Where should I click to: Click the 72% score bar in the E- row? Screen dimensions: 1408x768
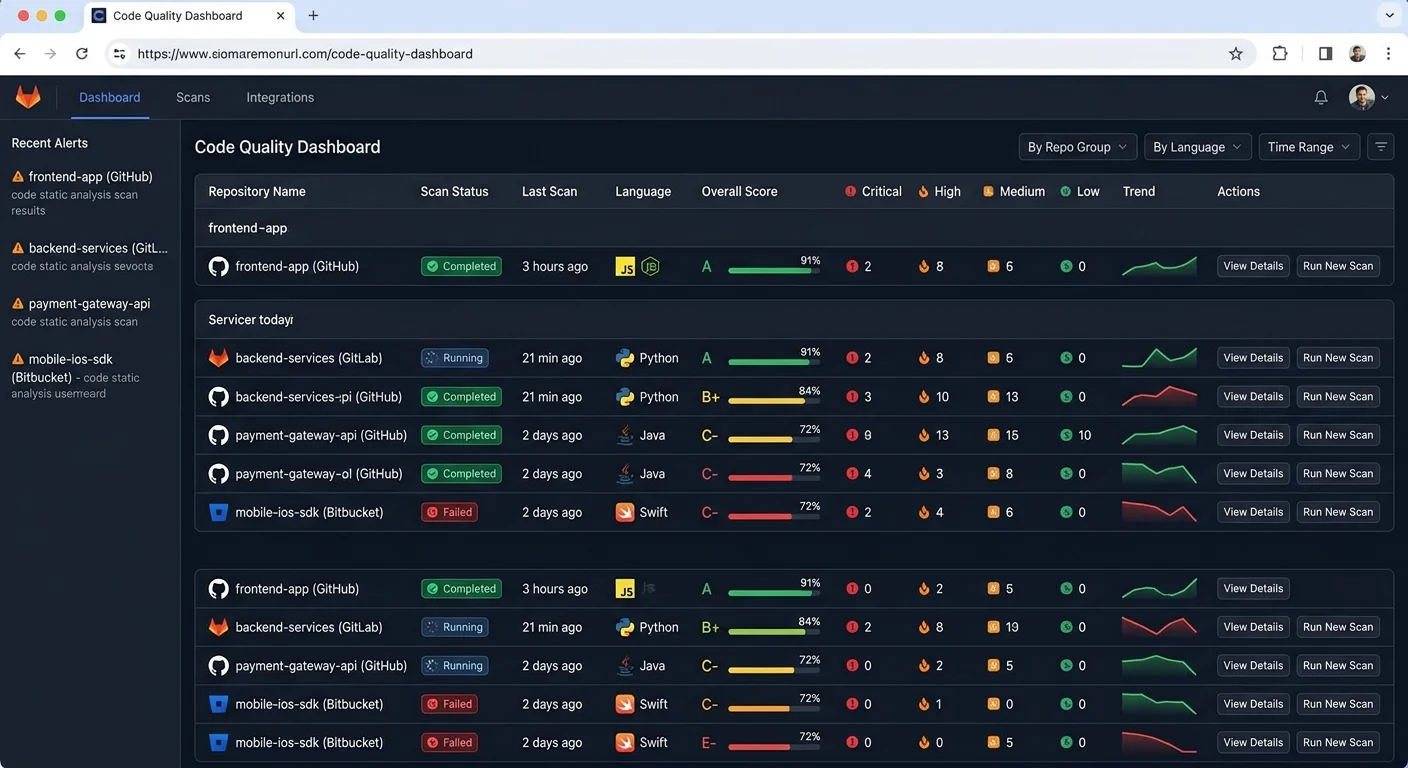tap(774, 747)
